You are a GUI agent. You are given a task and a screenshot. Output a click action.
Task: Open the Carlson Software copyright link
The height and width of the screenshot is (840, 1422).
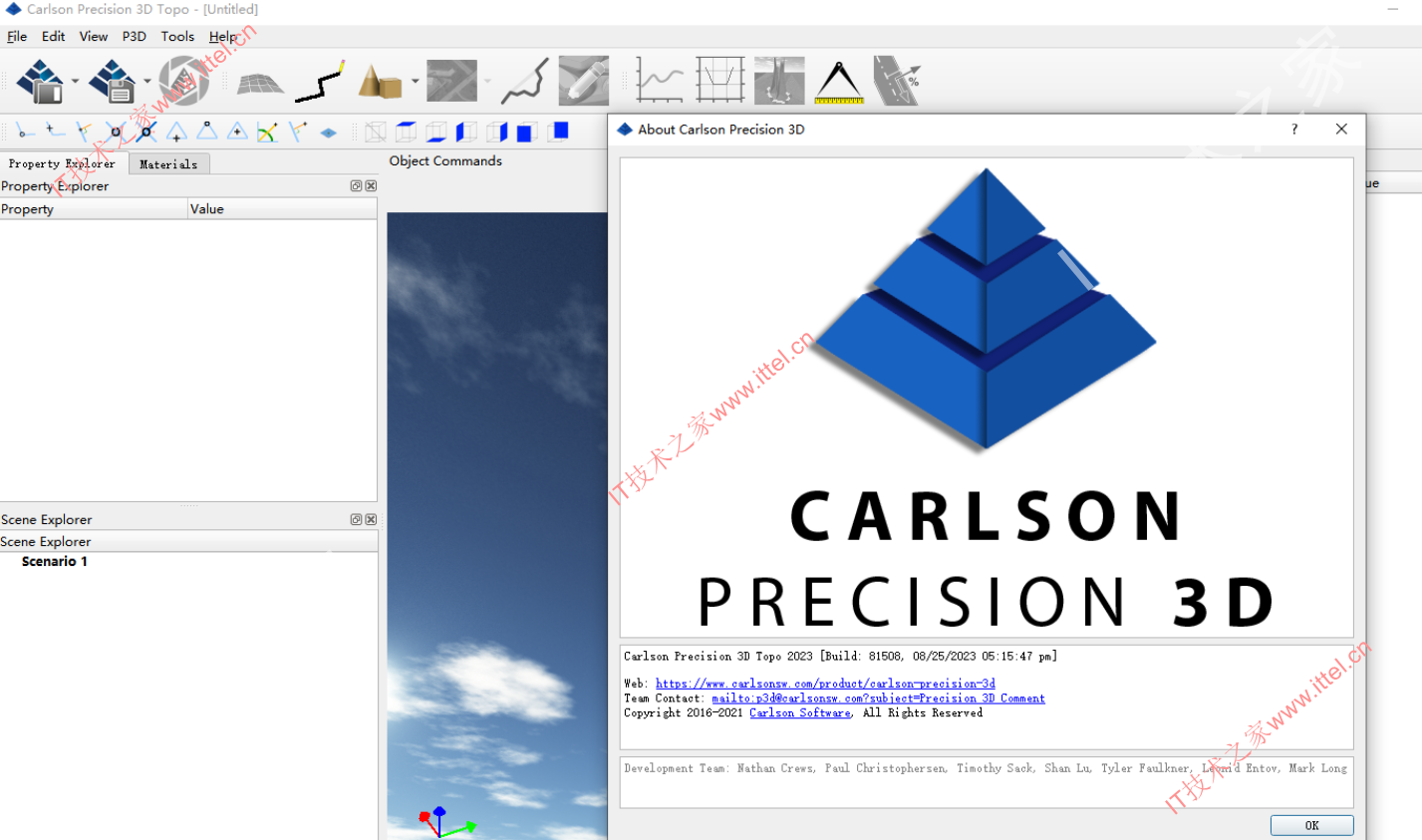point(800,712)
